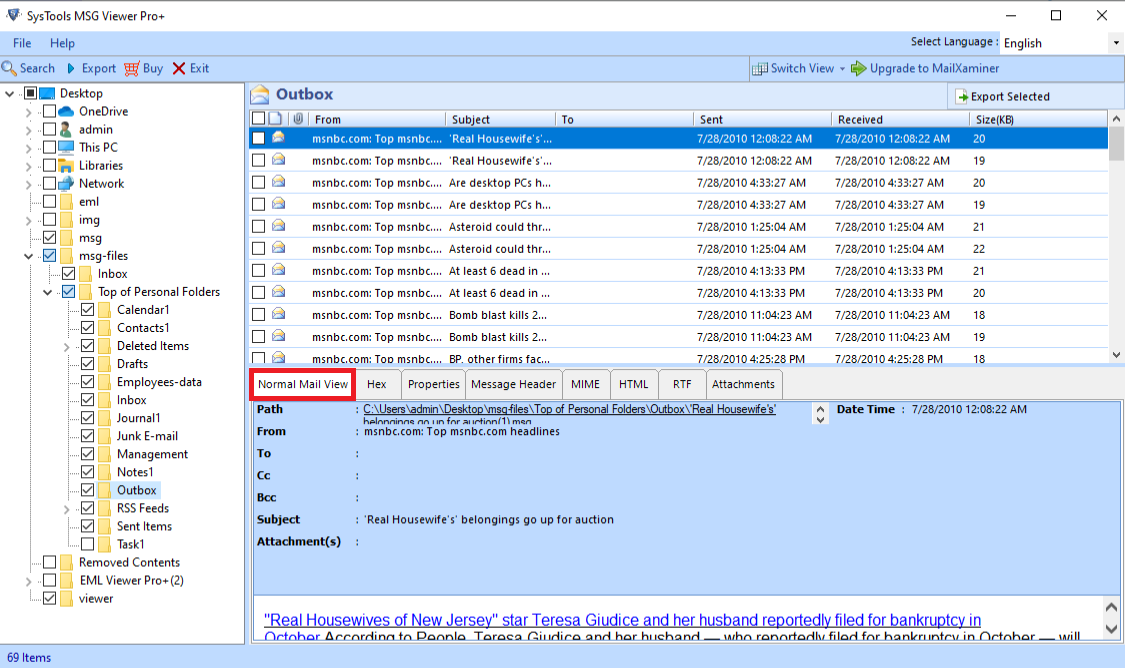Open the mail file path link
1125x668 pixels.
tap(569, 409)
